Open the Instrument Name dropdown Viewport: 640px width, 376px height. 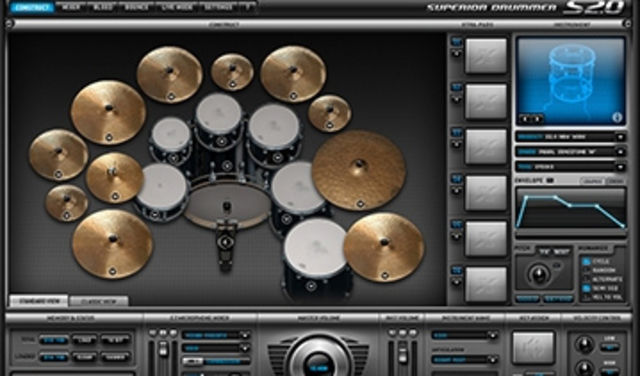tap(464, 335)
